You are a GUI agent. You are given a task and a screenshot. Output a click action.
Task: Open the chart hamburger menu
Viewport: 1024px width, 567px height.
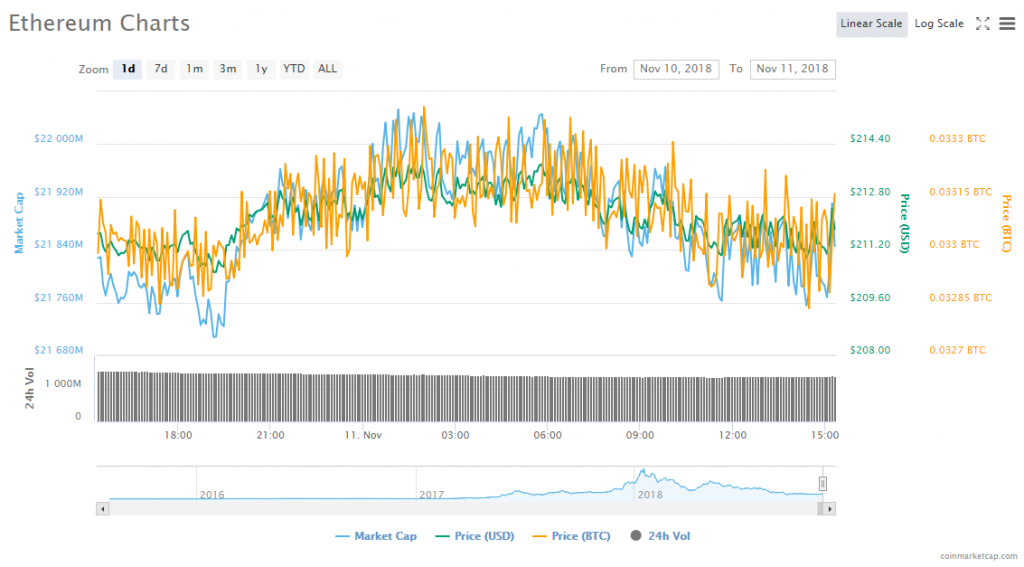click(x=1007, y=24)
